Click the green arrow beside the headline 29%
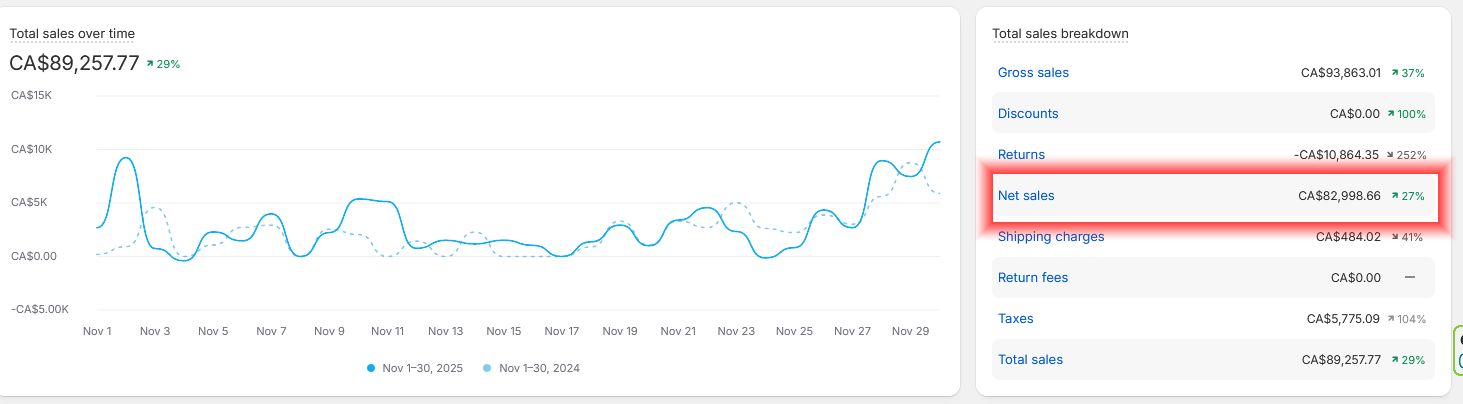 (x=150, y=64)
